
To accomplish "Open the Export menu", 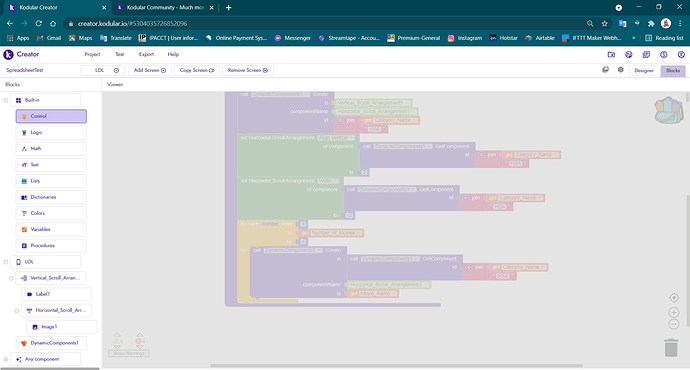I will 147,54.
